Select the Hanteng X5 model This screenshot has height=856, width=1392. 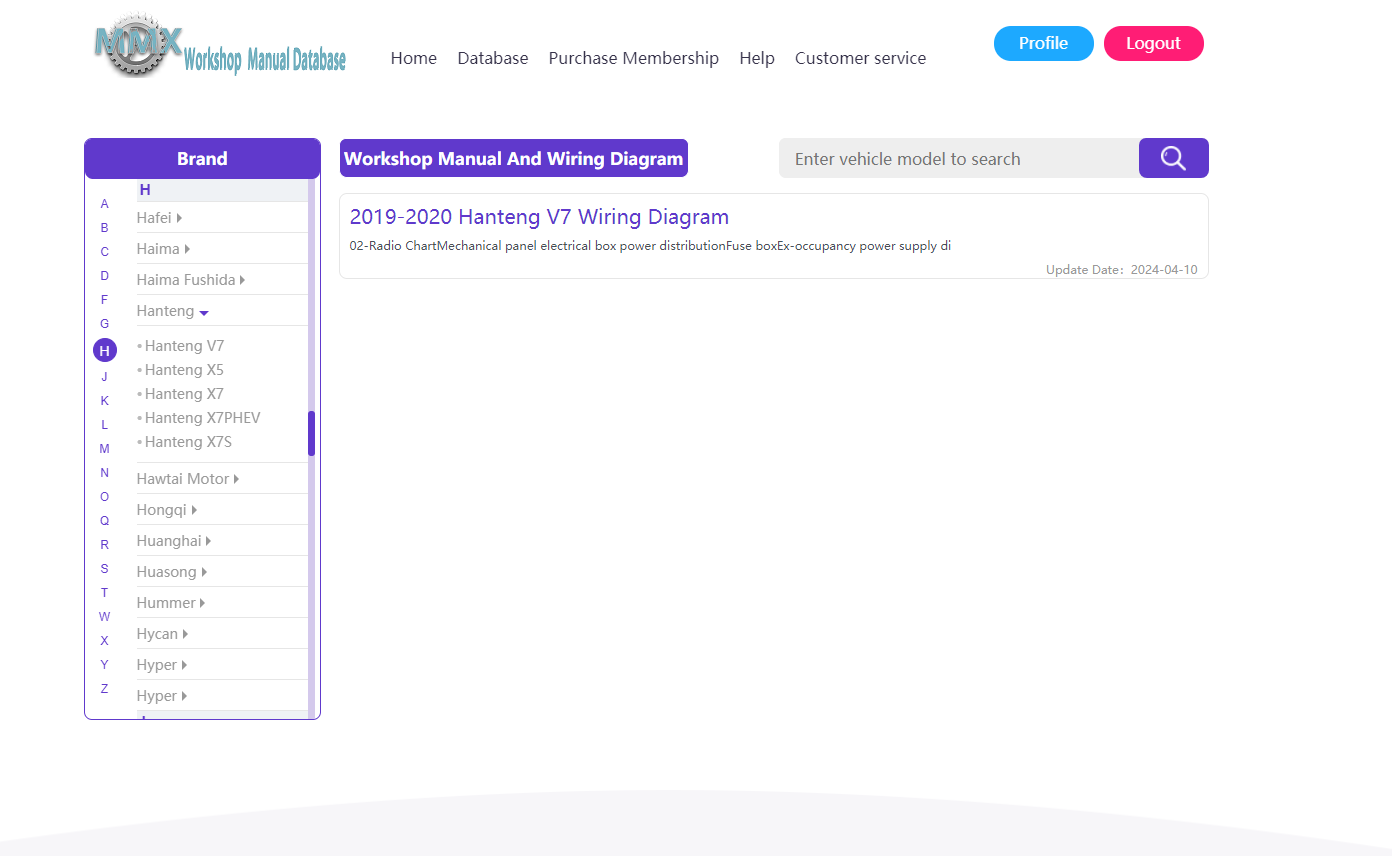[x=184, y=370]
